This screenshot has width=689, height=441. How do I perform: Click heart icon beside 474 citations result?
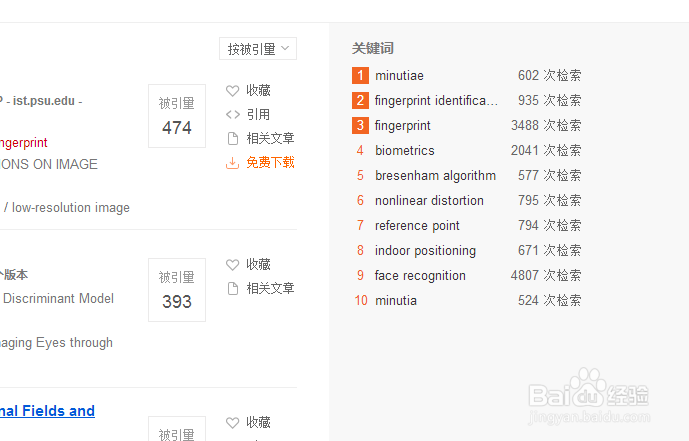coord(233,91)
